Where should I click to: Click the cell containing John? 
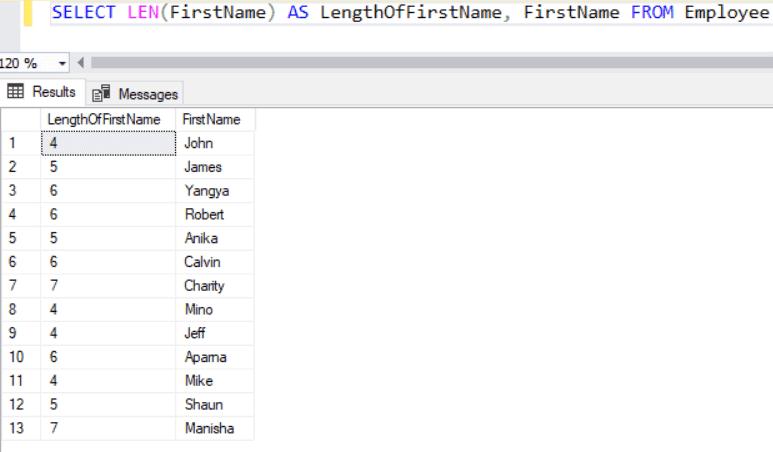coord(215,143)
